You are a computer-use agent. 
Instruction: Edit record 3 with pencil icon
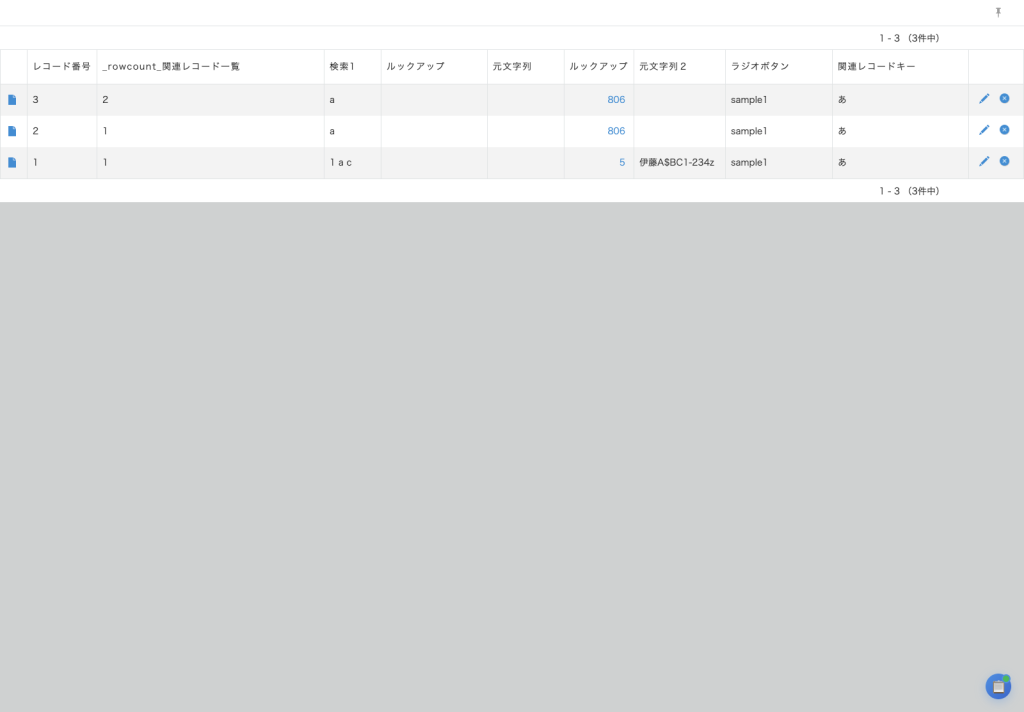984,99
